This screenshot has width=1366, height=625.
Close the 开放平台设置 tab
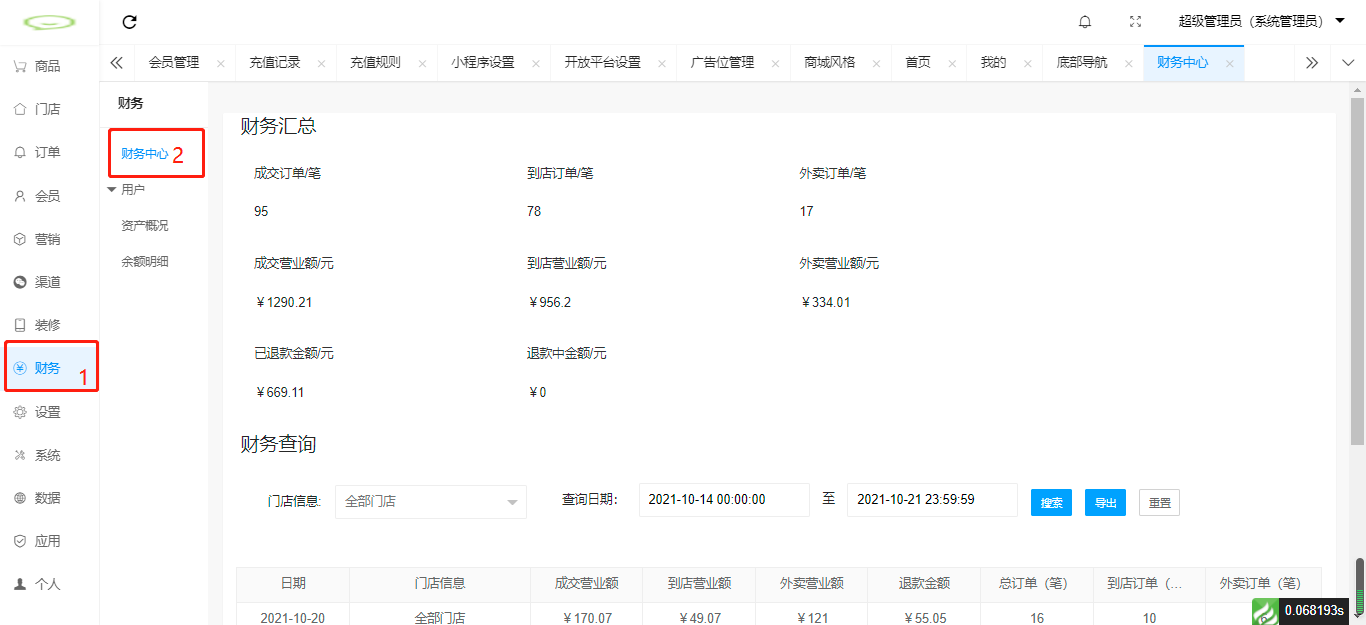pos(662,63)
